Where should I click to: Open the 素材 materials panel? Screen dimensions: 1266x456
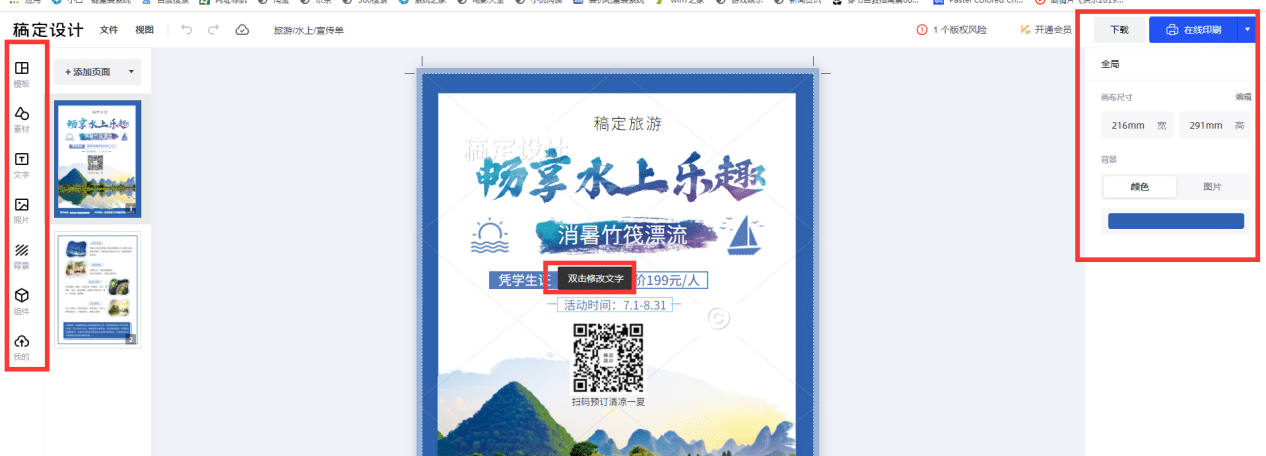(21, 119)
